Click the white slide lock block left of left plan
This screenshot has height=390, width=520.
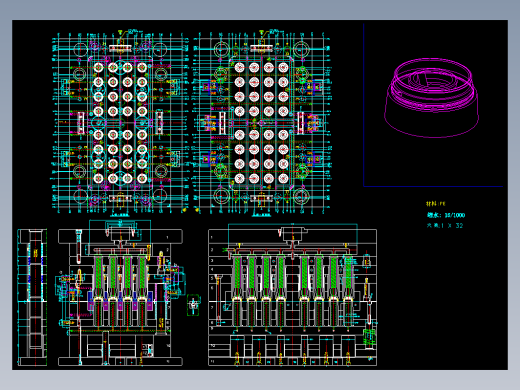click(81, 123)
